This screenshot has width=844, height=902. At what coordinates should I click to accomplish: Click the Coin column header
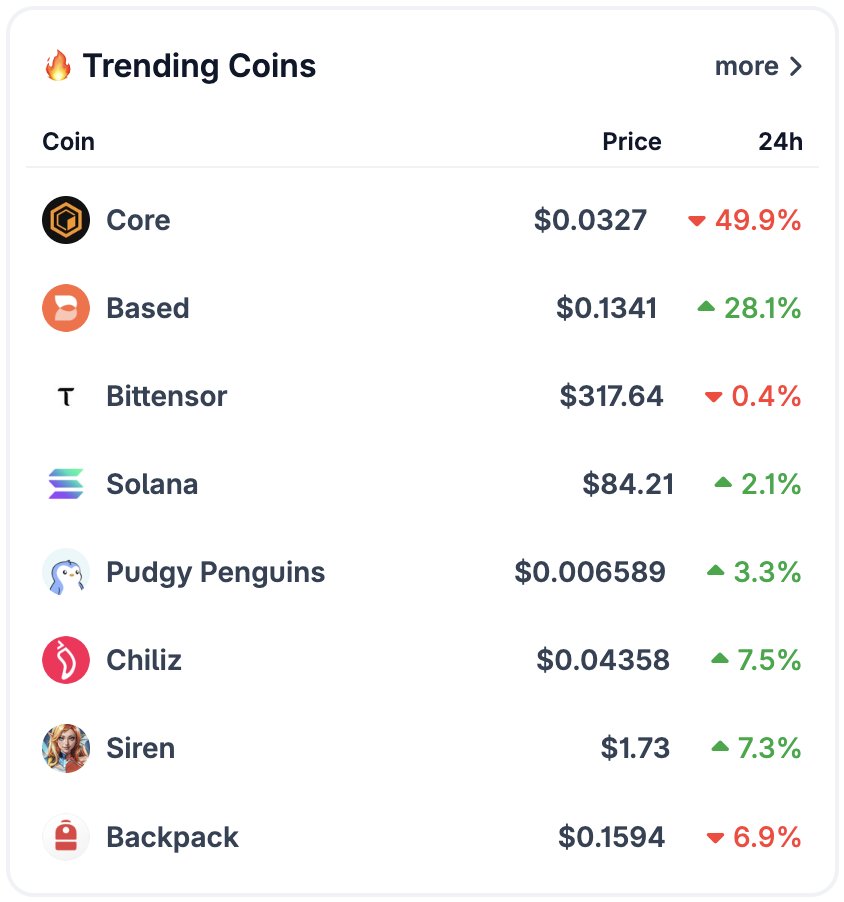(x=68, y=142)
